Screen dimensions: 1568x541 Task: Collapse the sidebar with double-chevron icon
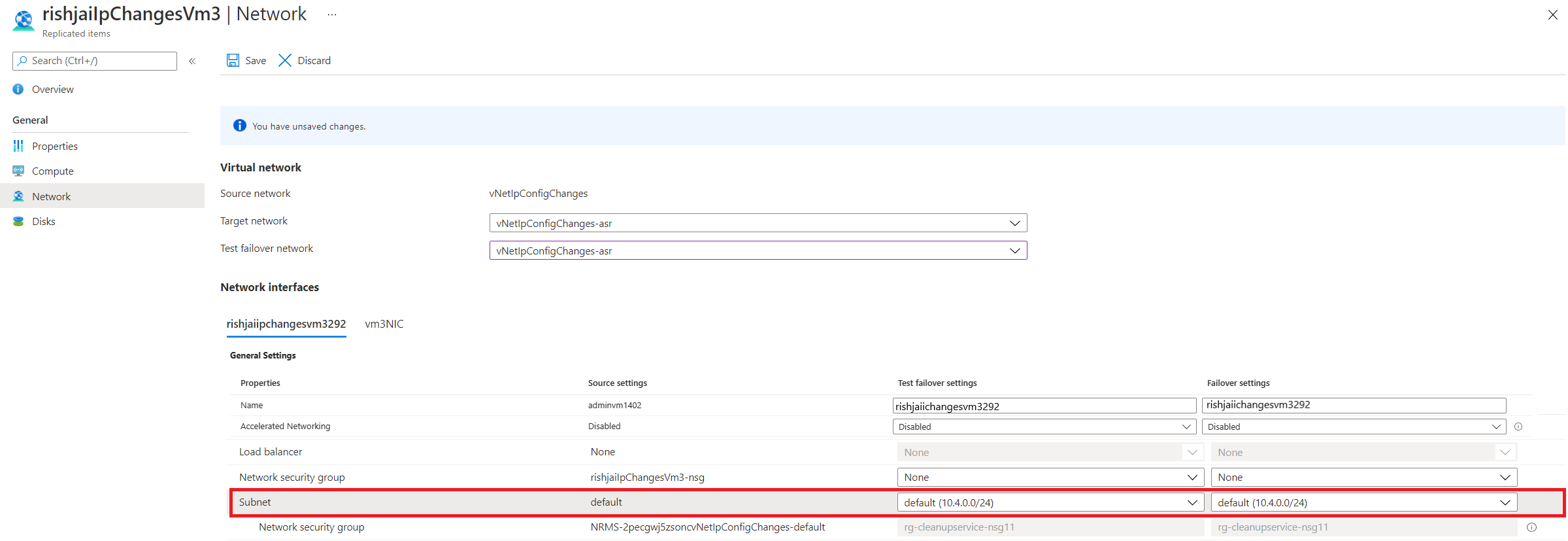coord(192,61)
